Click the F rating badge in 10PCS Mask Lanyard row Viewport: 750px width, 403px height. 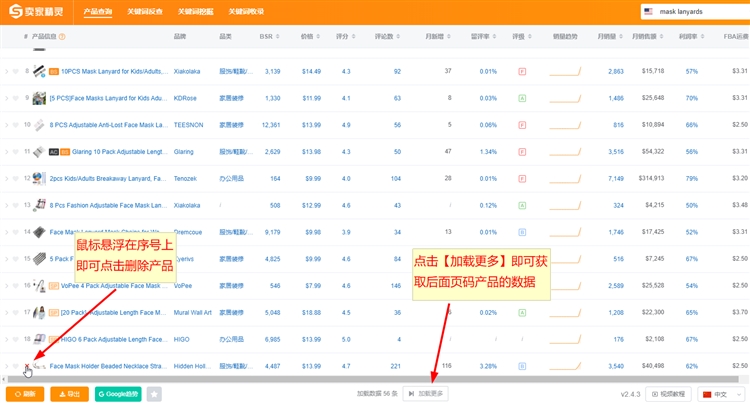522,72
